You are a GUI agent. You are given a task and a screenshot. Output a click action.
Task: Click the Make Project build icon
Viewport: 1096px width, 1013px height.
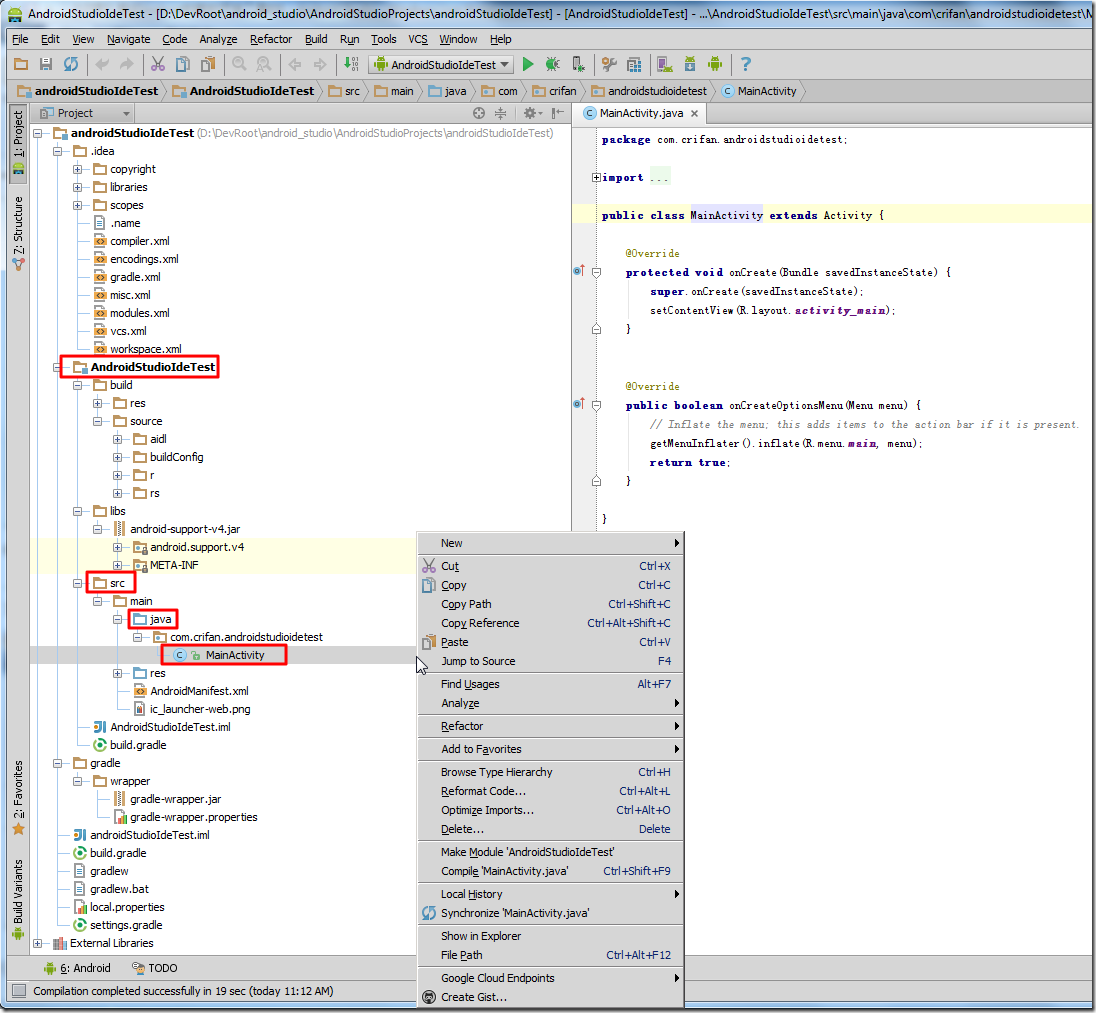coord(351,64)
